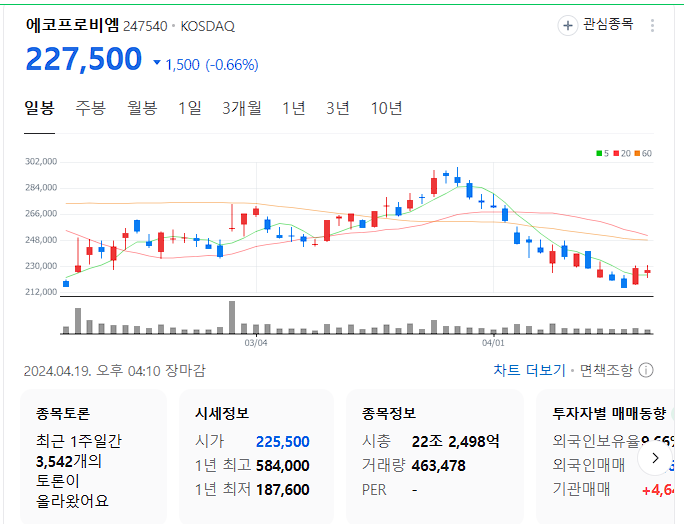Show the 1년 chart range
Image resolution: width=684 pixels, height=524 pixels.
click(x=294, y=108)
